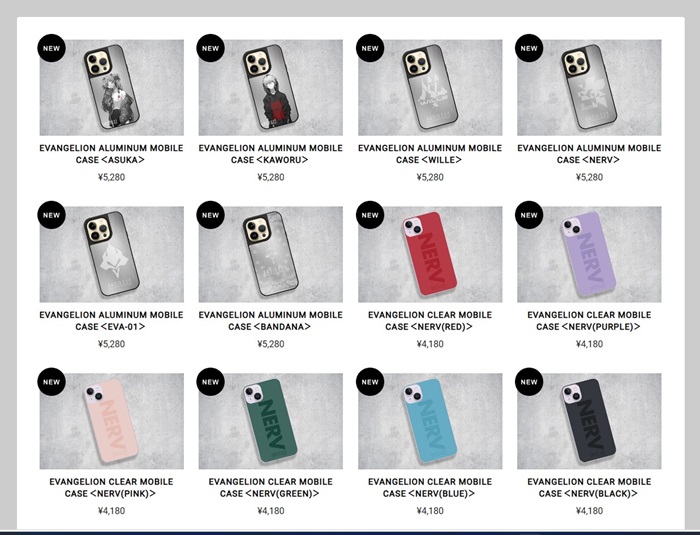
Task: View the NERV aluminum case image
Action: [589, 88]
